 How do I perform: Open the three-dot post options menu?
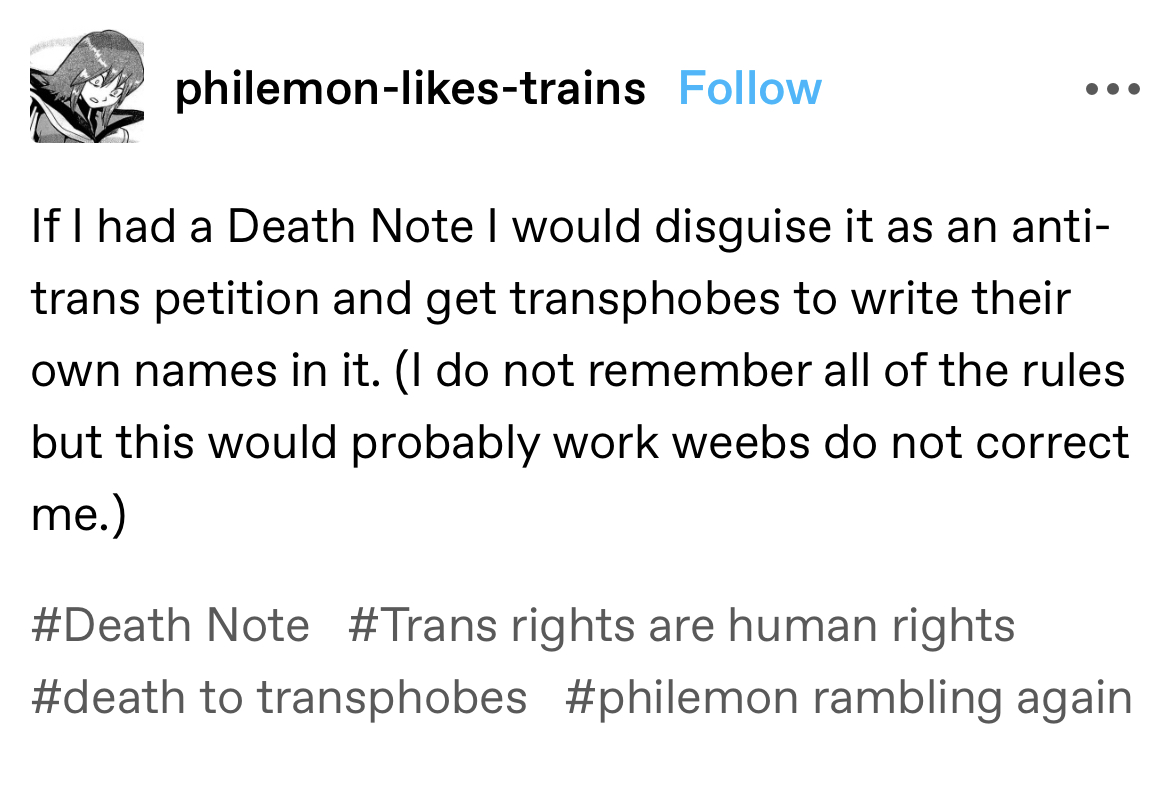1112,89
